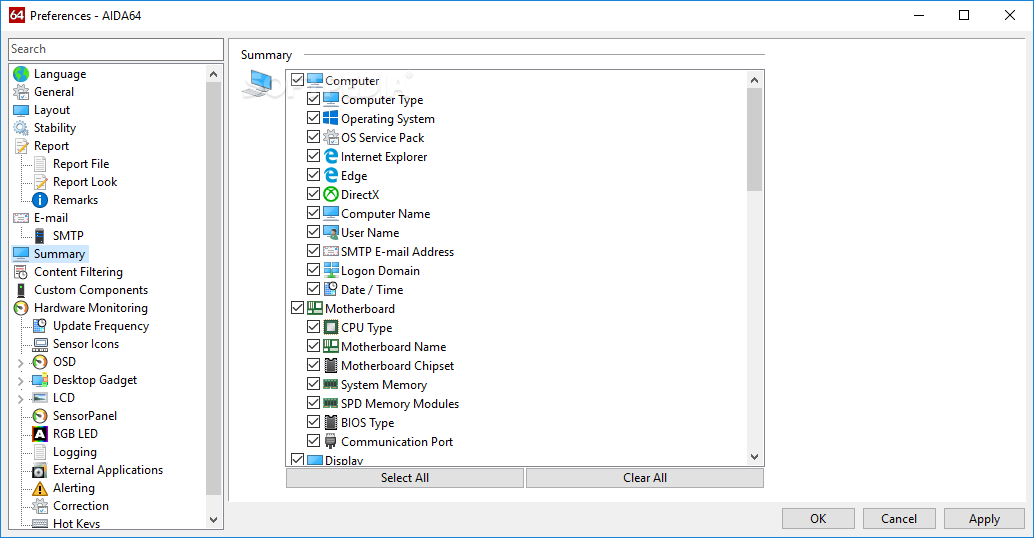The image size is (1034, 538).
Task: Select the Summary tree item
Action: tap(59, 254)
